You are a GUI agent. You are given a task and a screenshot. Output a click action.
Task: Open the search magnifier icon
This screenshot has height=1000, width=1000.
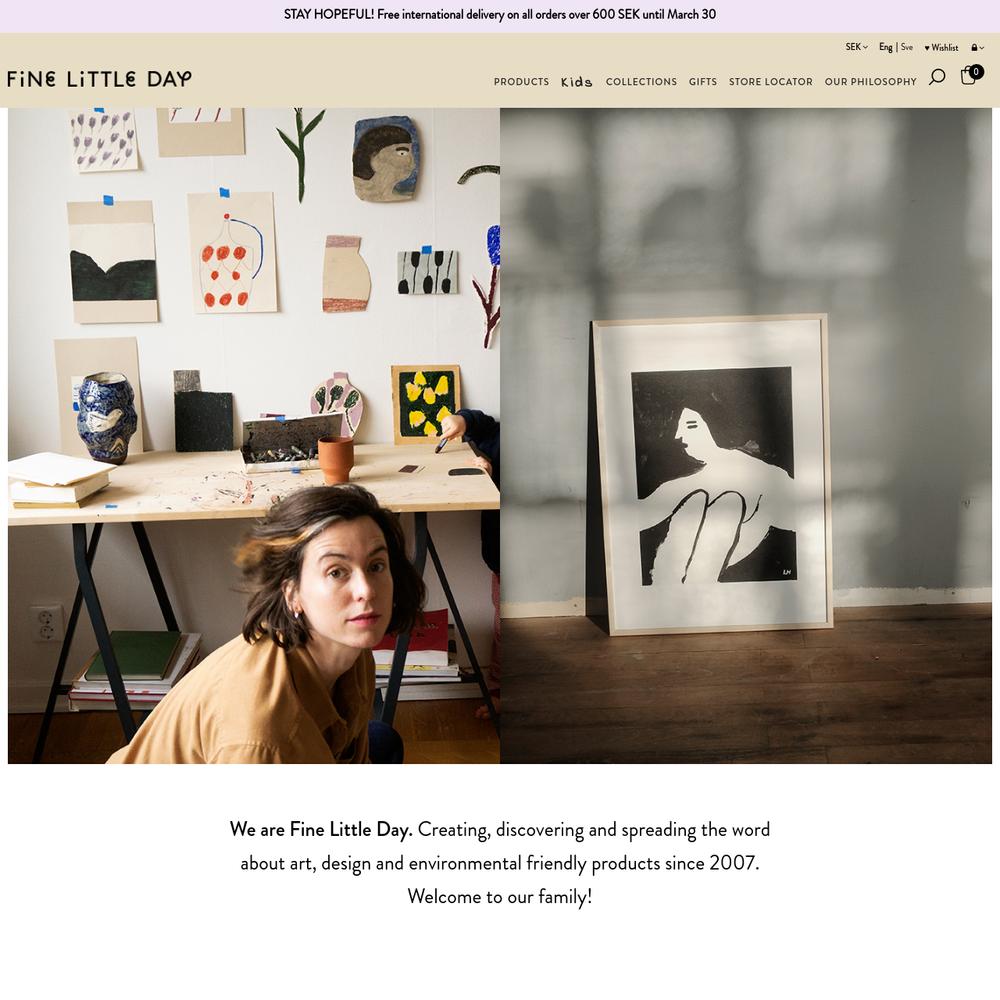tap(937, 77)
